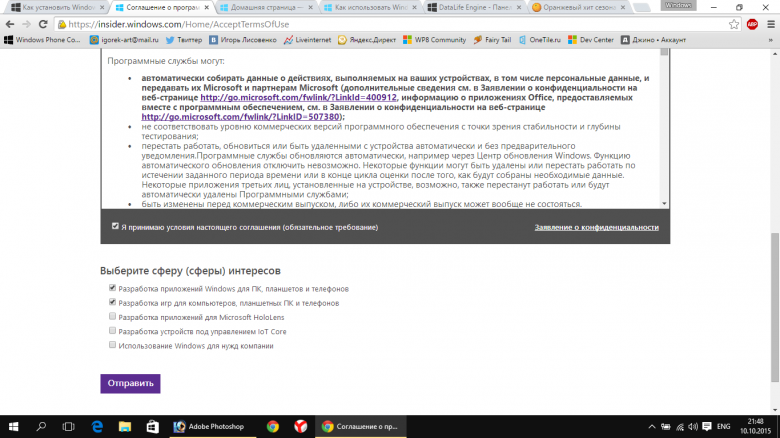This screenshot has width=780, height=438.
Task: Click the agreement box scroll-down arrow
Action: [x=664, y=204]
